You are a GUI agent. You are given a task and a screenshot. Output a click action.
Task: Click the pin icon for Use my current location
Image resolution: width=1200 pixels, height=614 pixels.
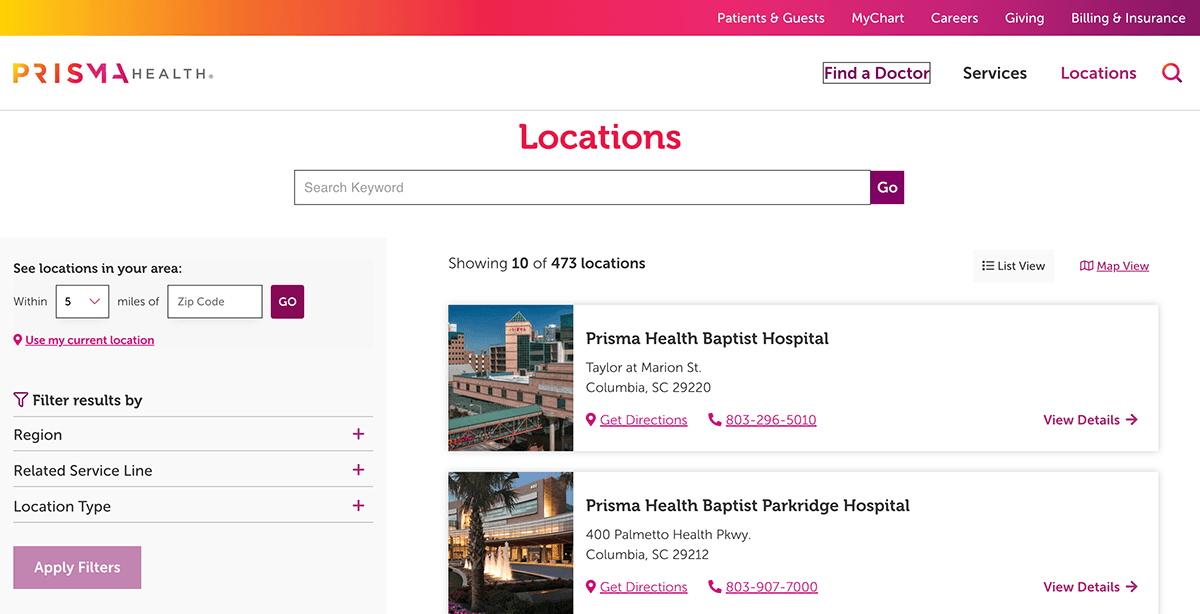pos(16,340)
